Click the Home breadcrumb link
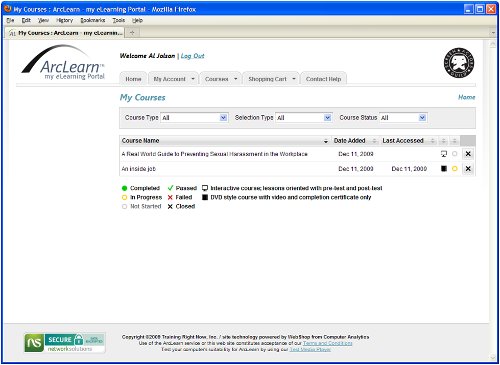Image resolution: width=500 pixels, height=365 pixels. click(x=467, y=97)
